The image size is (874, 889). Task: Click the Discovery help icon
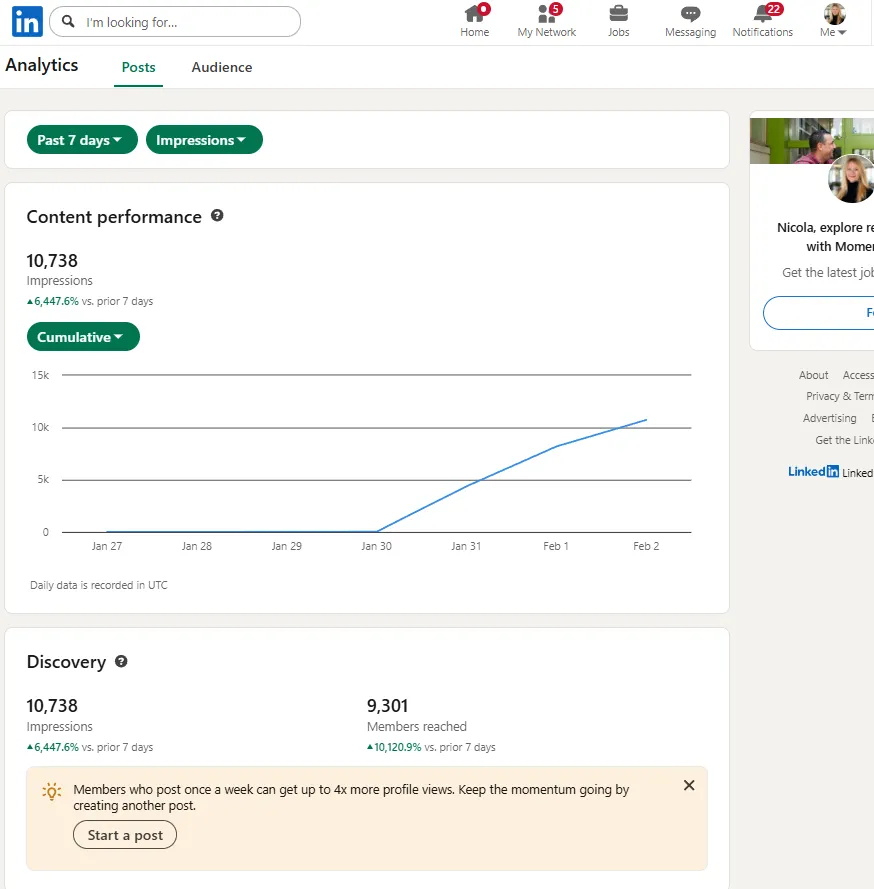click(x=121, y=661)
